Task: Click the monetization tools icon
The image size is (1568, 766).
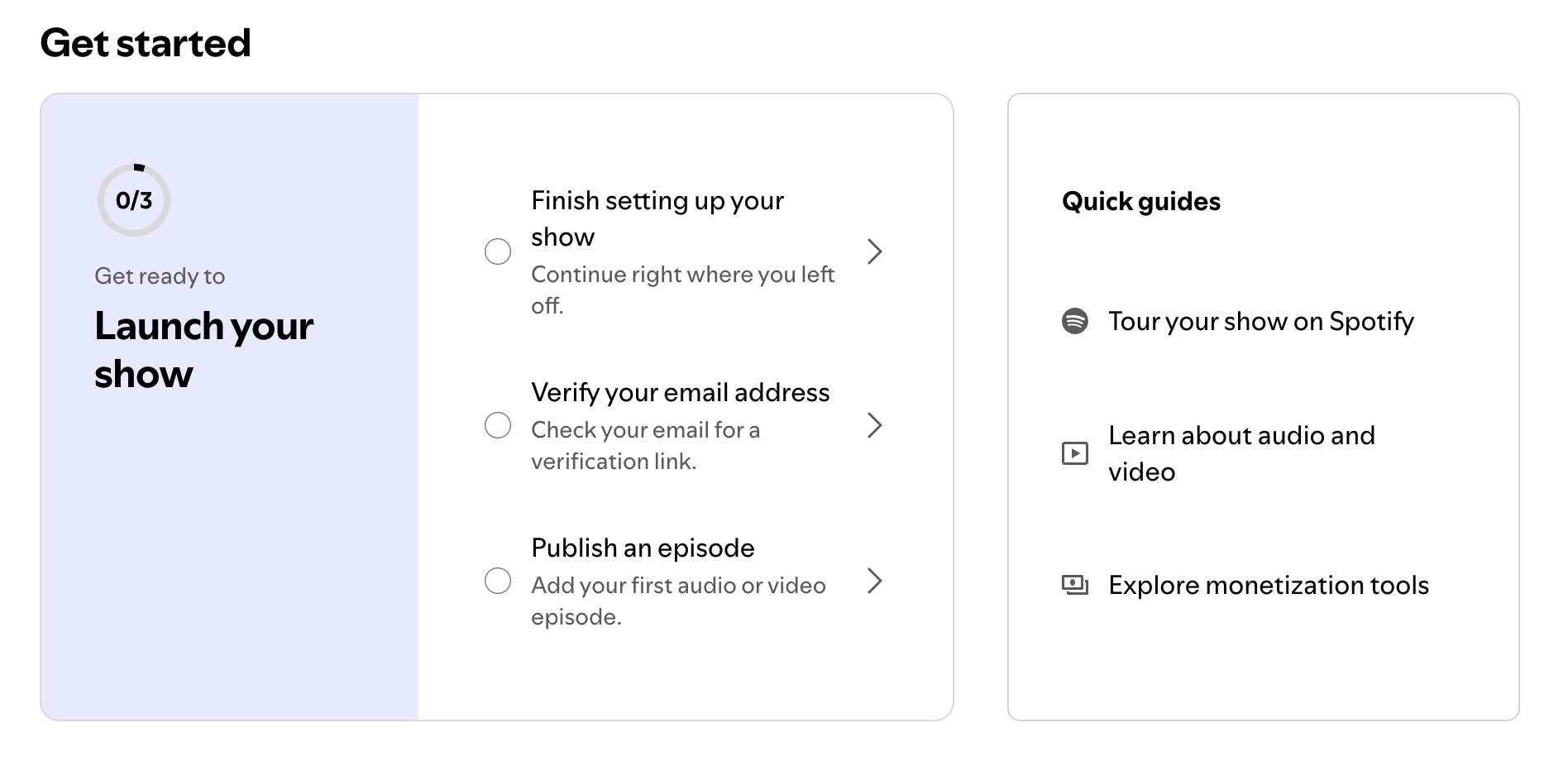Action: (1074, 585)
